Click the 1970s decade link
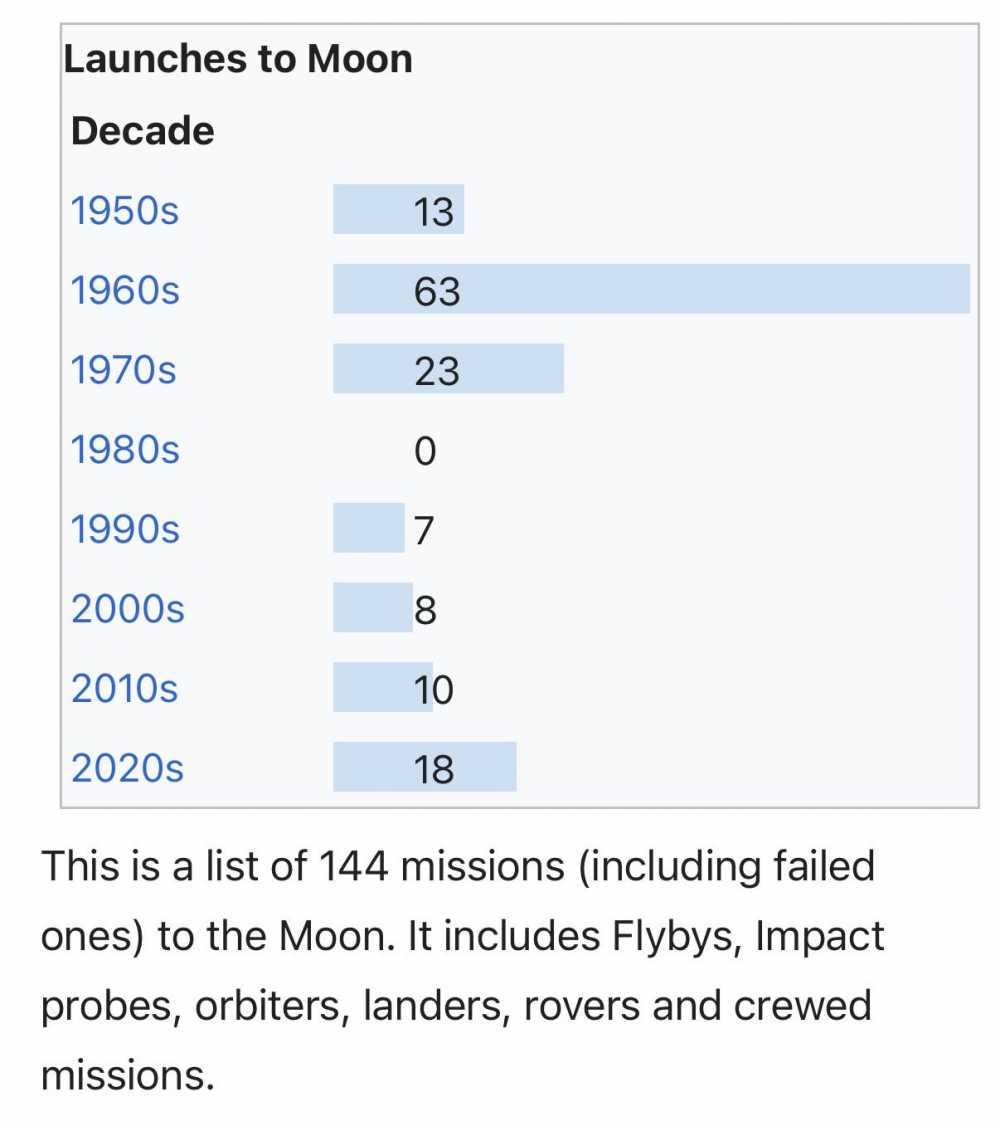1000x1126 pixels. (124, 370)
